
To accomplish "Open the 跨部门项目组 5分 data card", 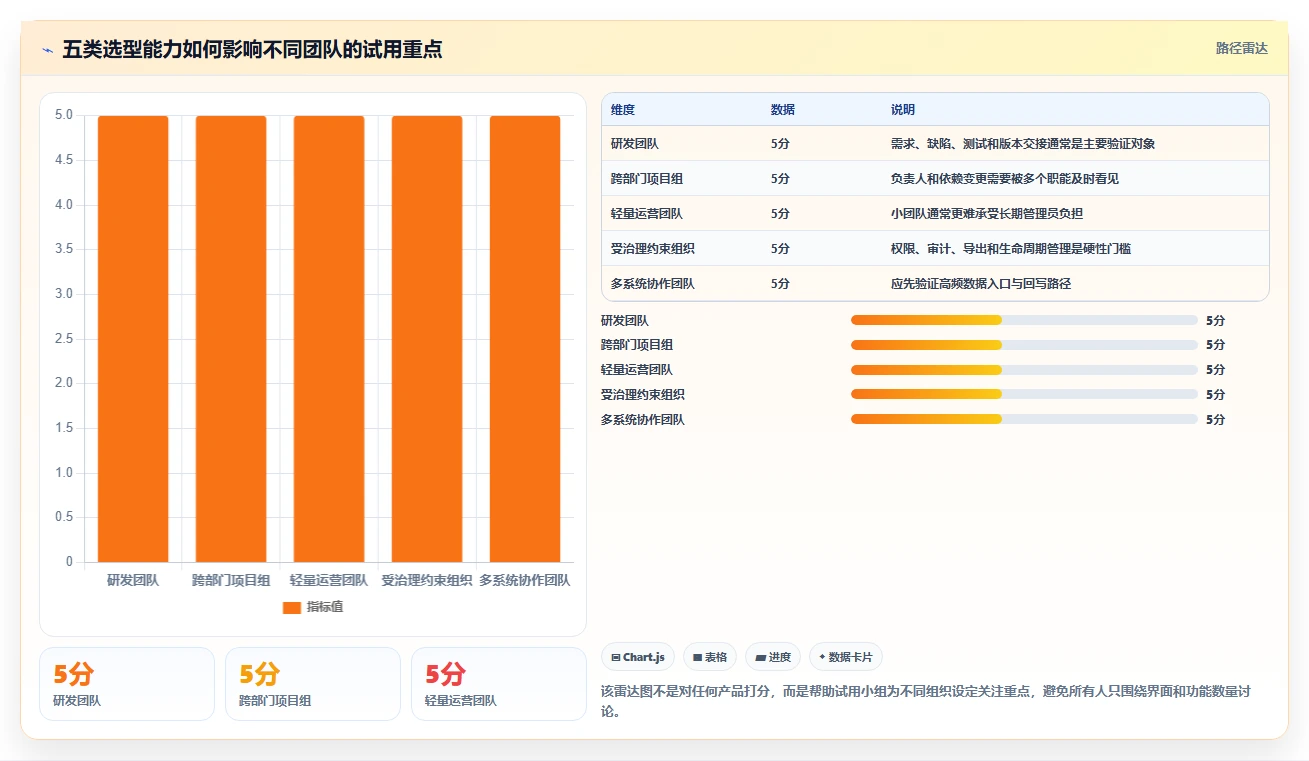I will (313, 684).
